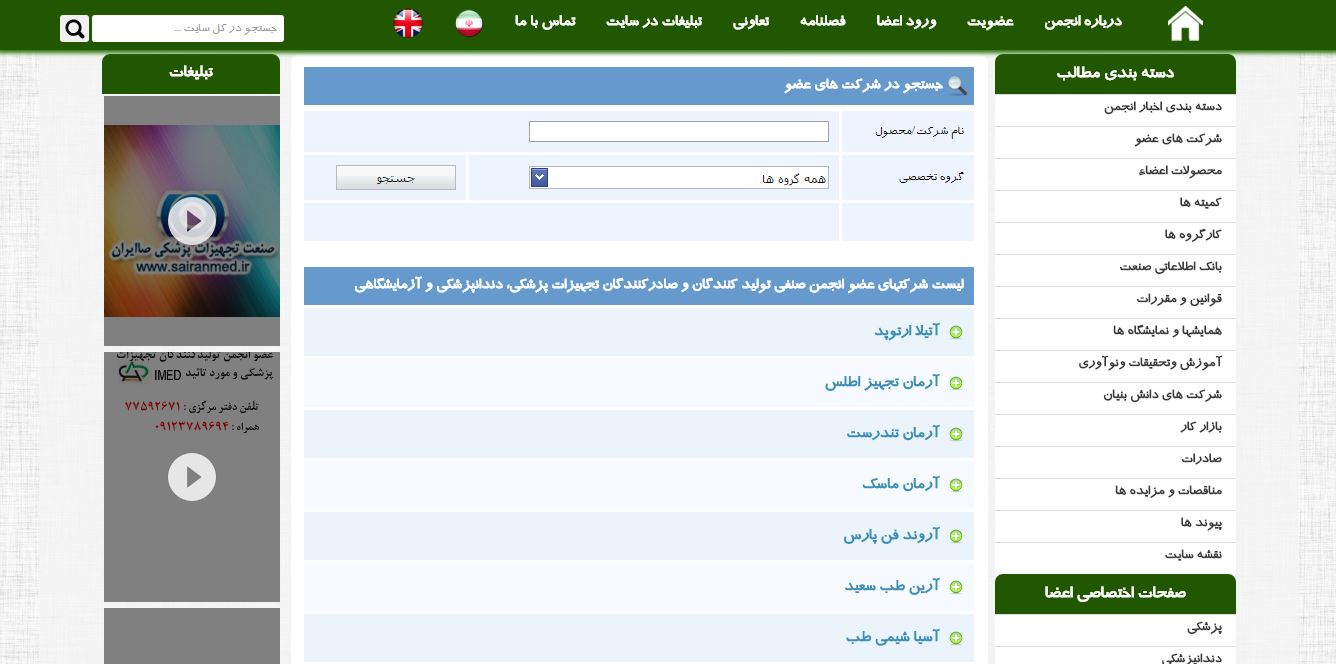Play the IMED advertisement video
Viewport: 1336px width, 664px height.
[192, 477]
